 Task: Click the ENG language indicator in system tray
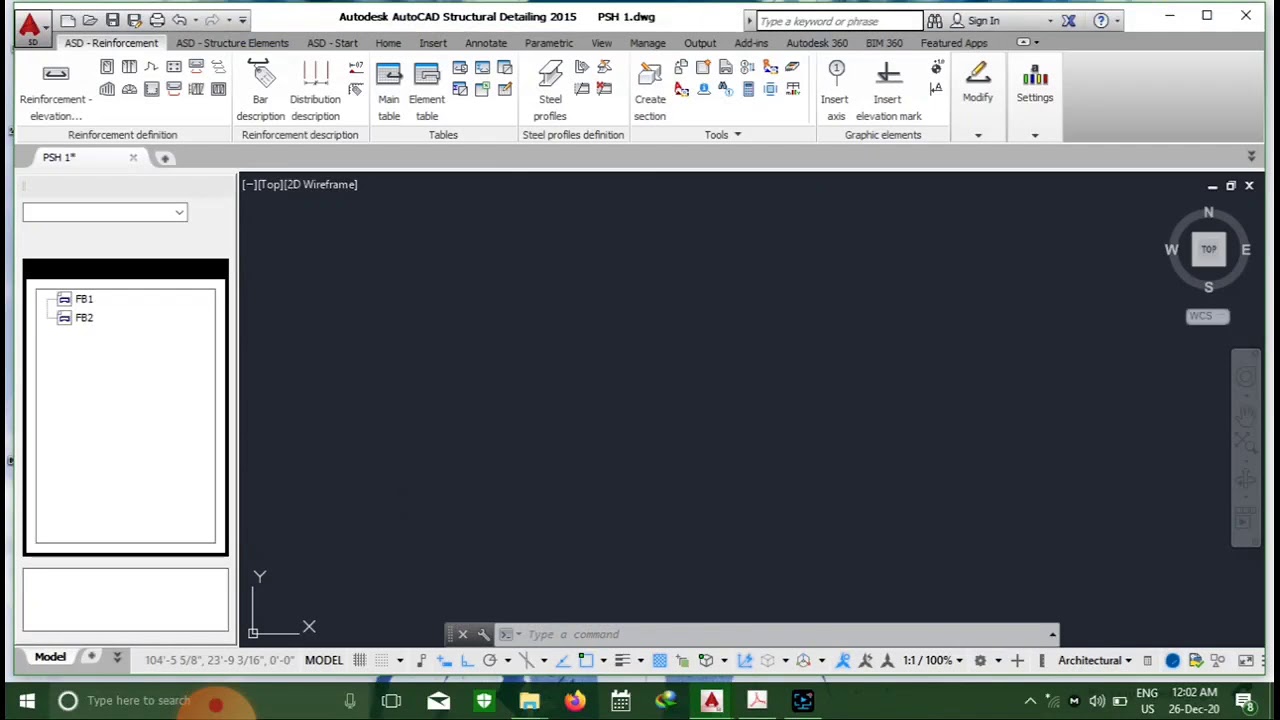click(x=1147, y=700)
